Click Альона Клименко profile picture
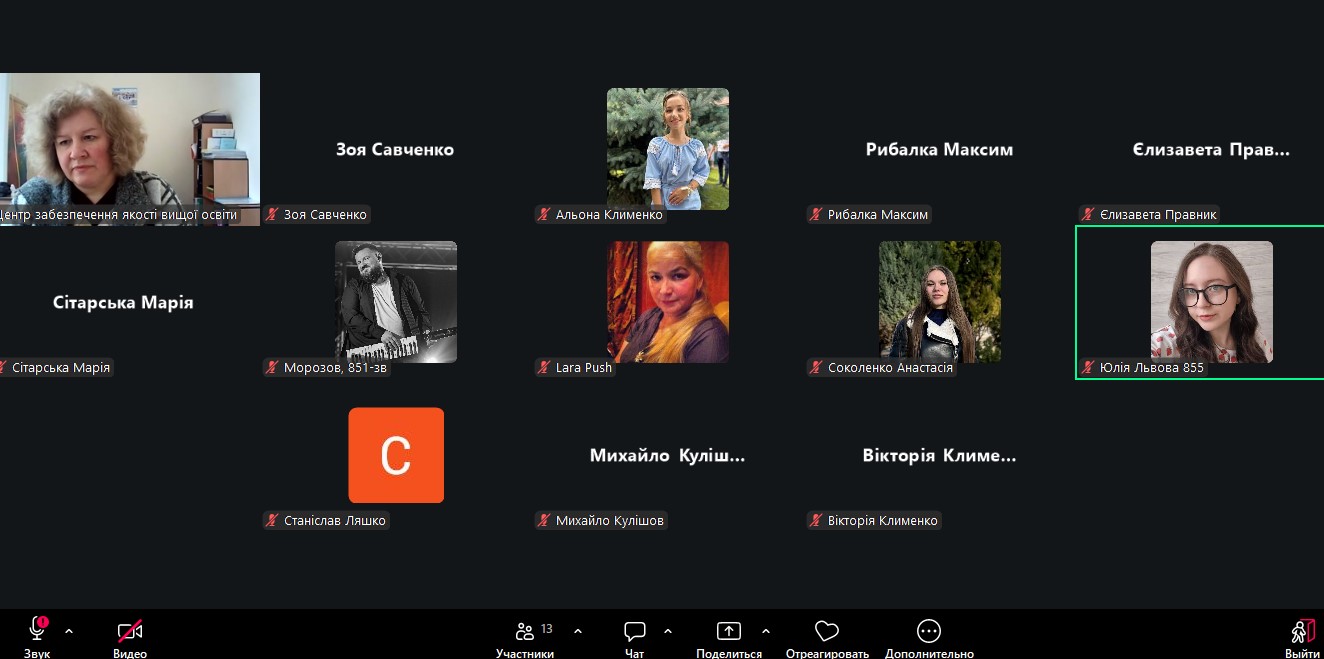Screen dimensions: 1324x659 point(667,149)
